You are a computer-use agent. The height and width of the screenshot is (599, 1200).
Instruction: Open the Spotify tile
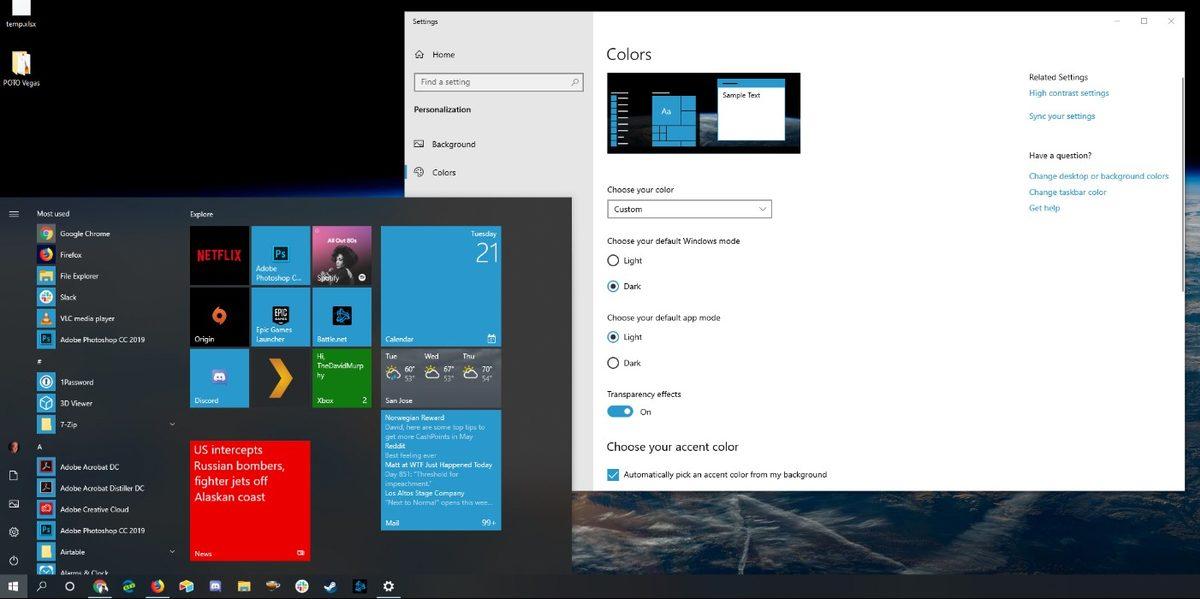[x=340, y=255]
